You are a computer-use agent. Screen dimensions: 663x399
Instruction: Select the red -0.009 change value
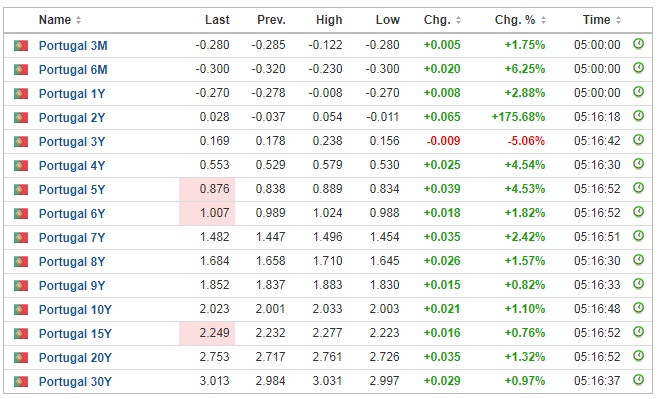[443, 141]
